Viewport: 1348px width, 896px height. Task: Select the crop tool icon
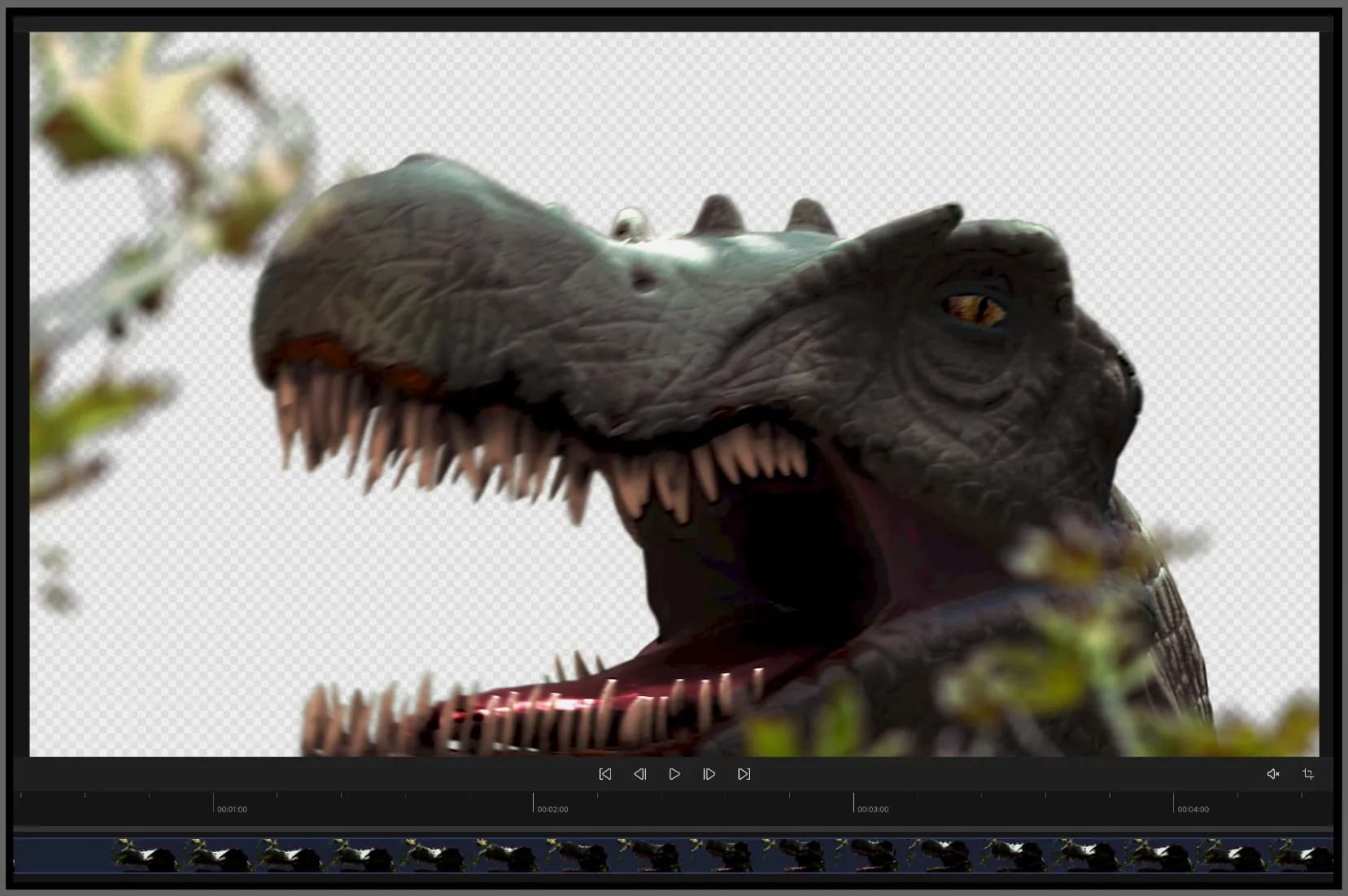point(1308,774)
